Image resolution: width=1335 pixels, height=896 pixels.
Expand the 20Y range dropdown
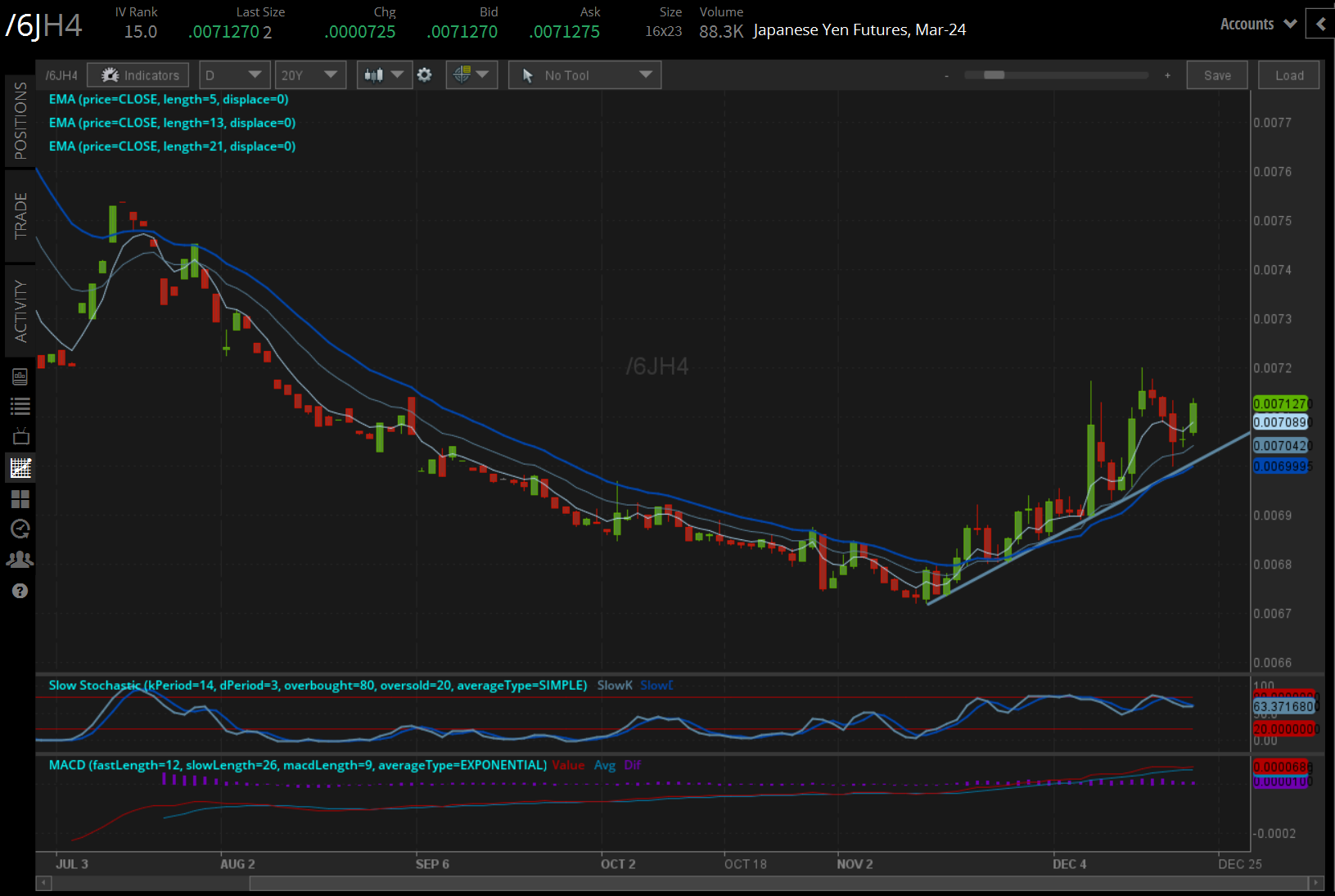[309, 75]
